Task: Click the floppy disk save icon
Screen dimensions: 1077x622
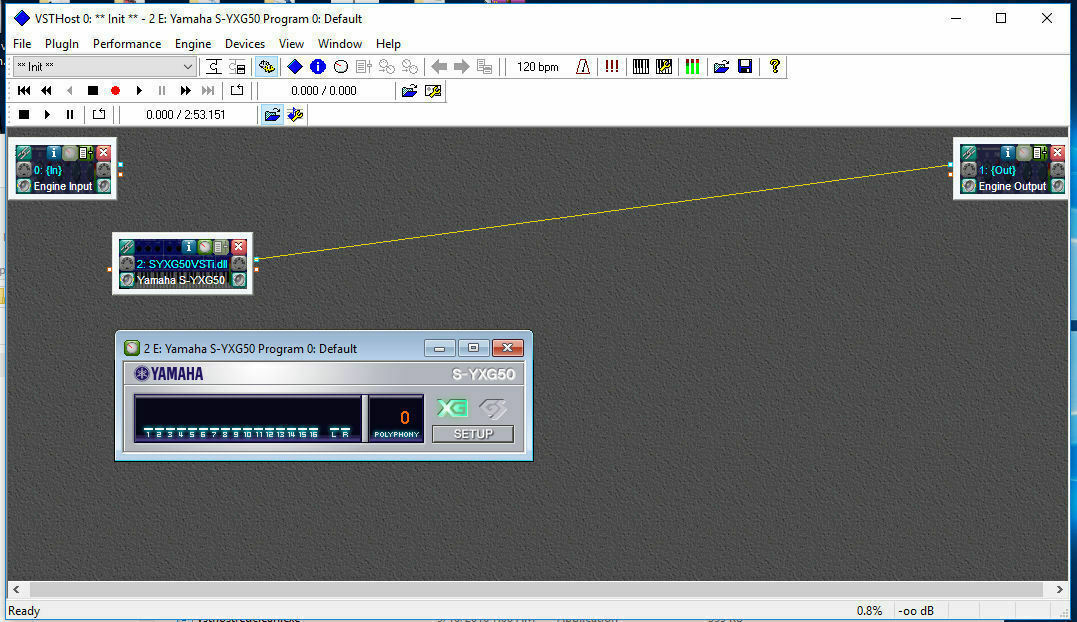Action: pyautogui.click(x=745, y=67)
